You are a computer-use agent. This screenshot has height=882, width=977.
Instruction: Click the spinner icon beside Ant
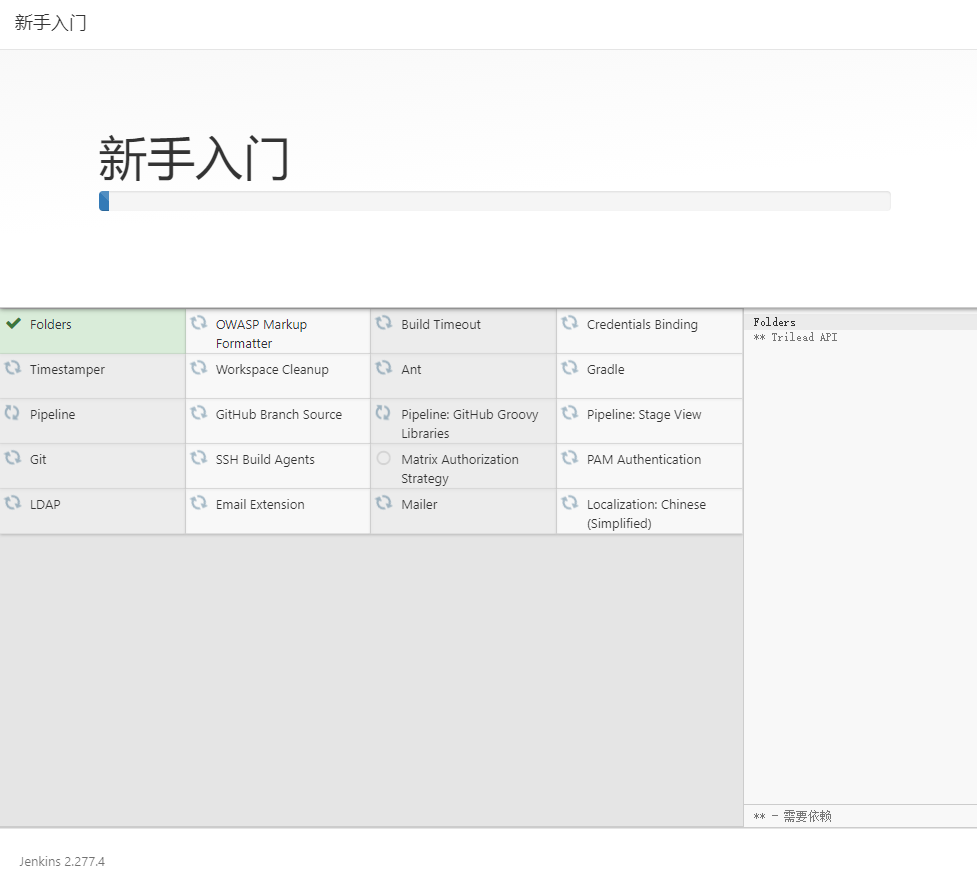[384, 368]
